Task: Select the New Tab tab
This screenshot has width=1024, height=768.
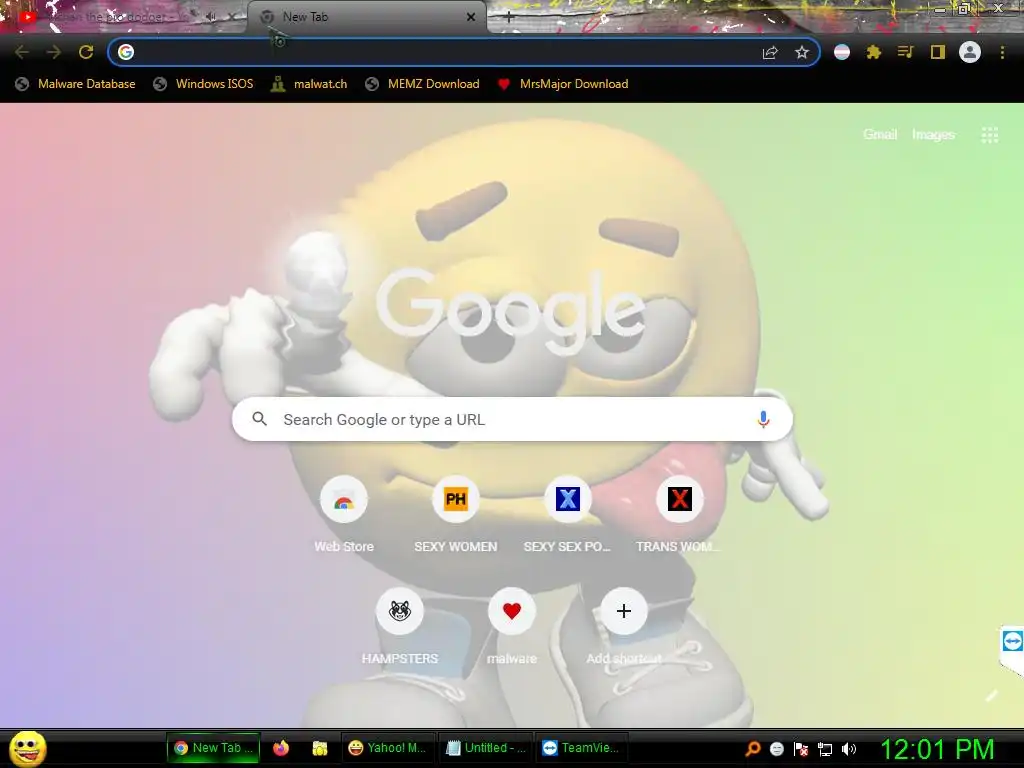Action: coord(366,17)
